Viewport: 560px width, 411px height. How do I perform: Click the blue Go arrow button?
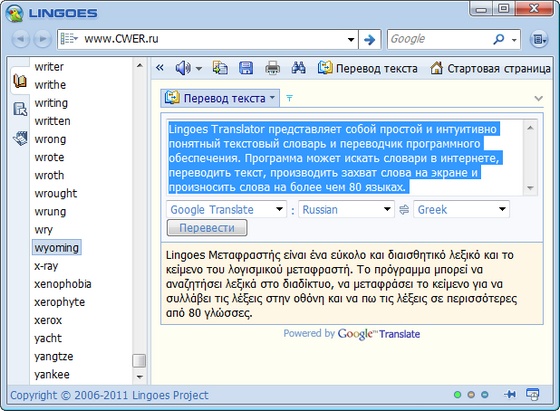coord(369,39)
